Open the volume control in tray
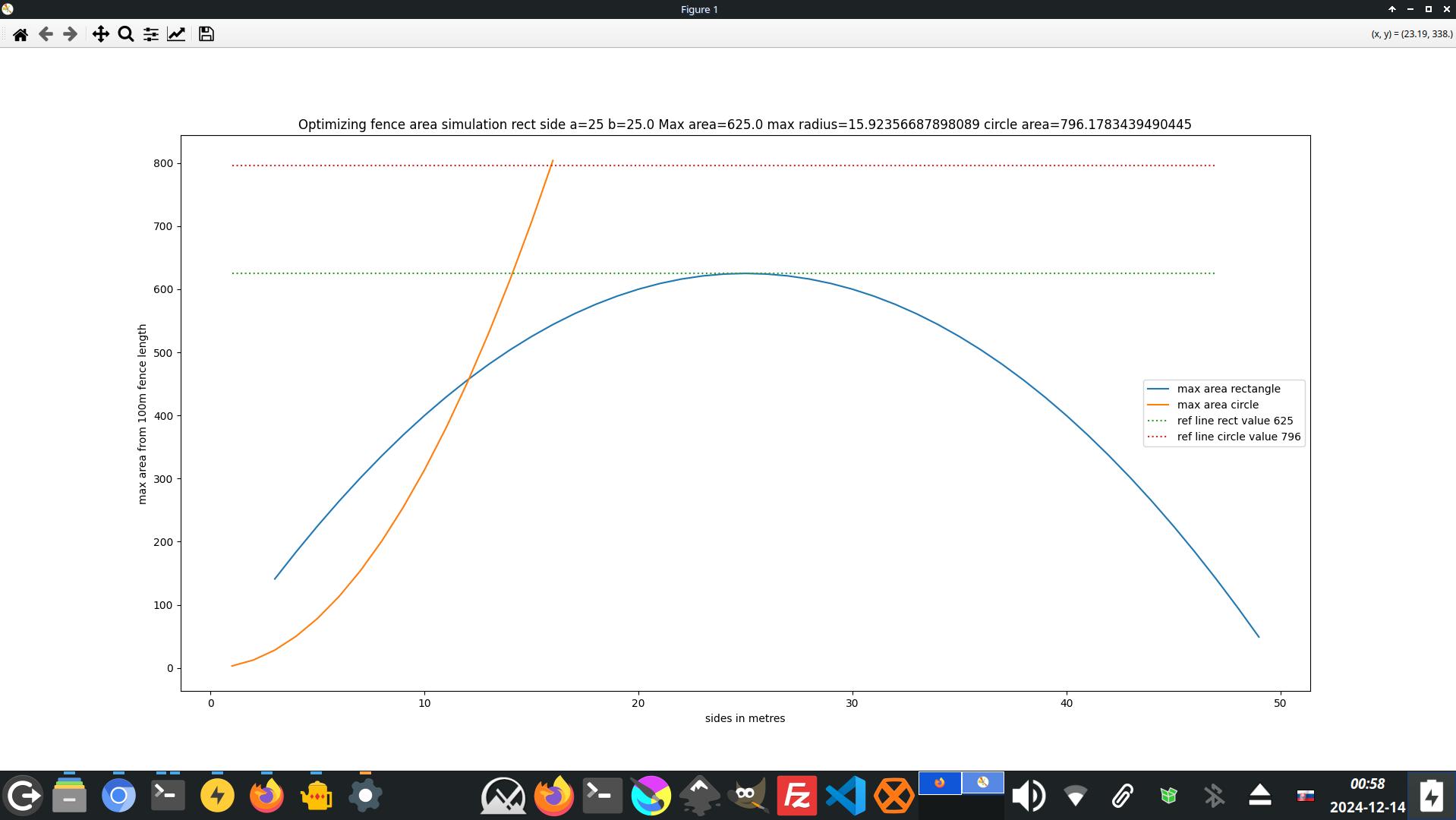 (x=1029, y=796)
